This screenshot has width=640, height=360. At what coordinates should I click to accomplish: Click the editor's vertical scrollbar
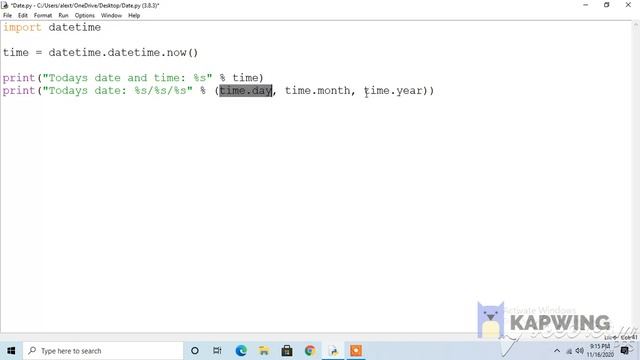click(636, 176)
